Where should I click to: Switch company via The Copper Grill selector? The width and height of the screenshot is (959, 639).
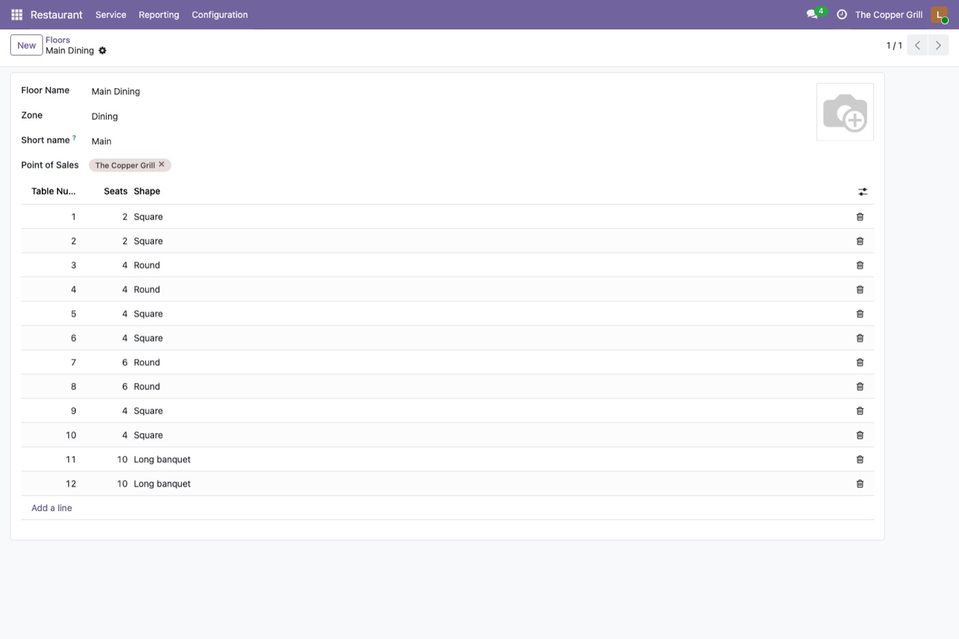point(889,15)
